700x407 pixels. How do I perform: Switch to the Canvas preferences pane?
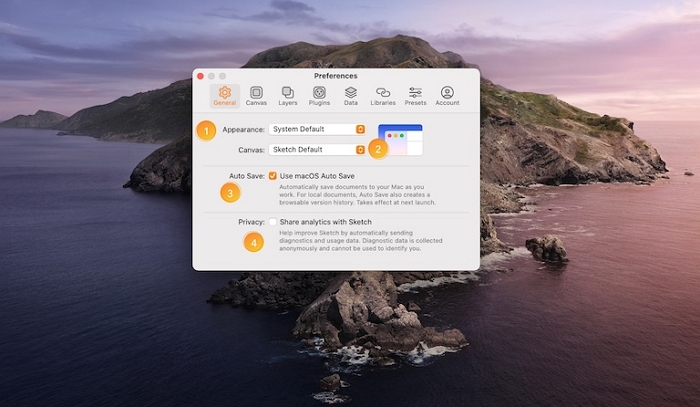pyautogui.click(x=256, y=95)
